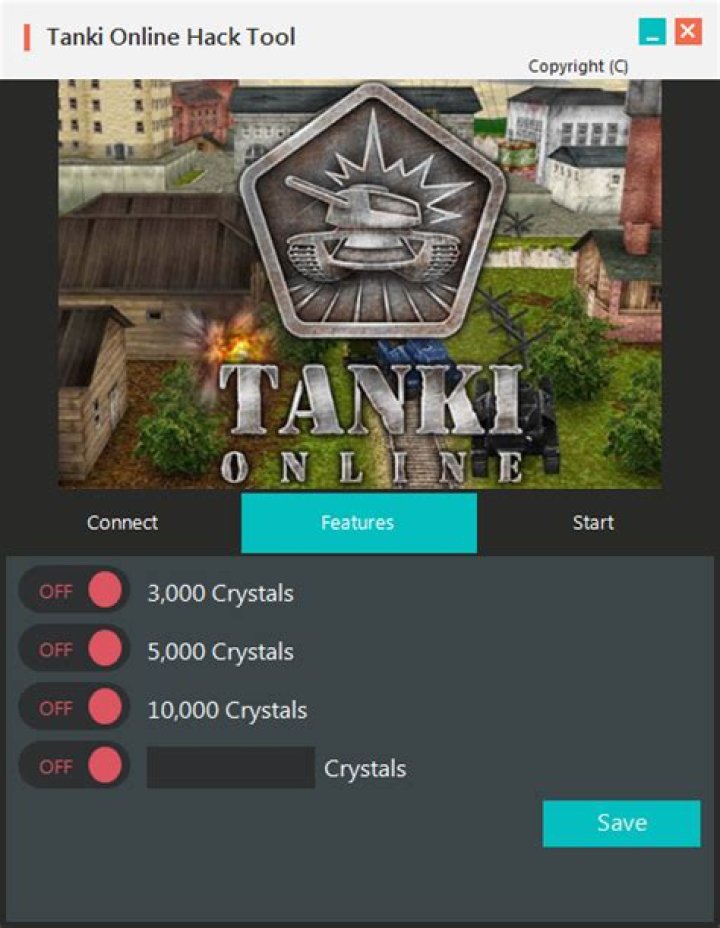Viewport: 720px width, 928px height.
Task: Enable the 5,000 Crystals switch
Action: pyautogui.click(x=74, y=648)
